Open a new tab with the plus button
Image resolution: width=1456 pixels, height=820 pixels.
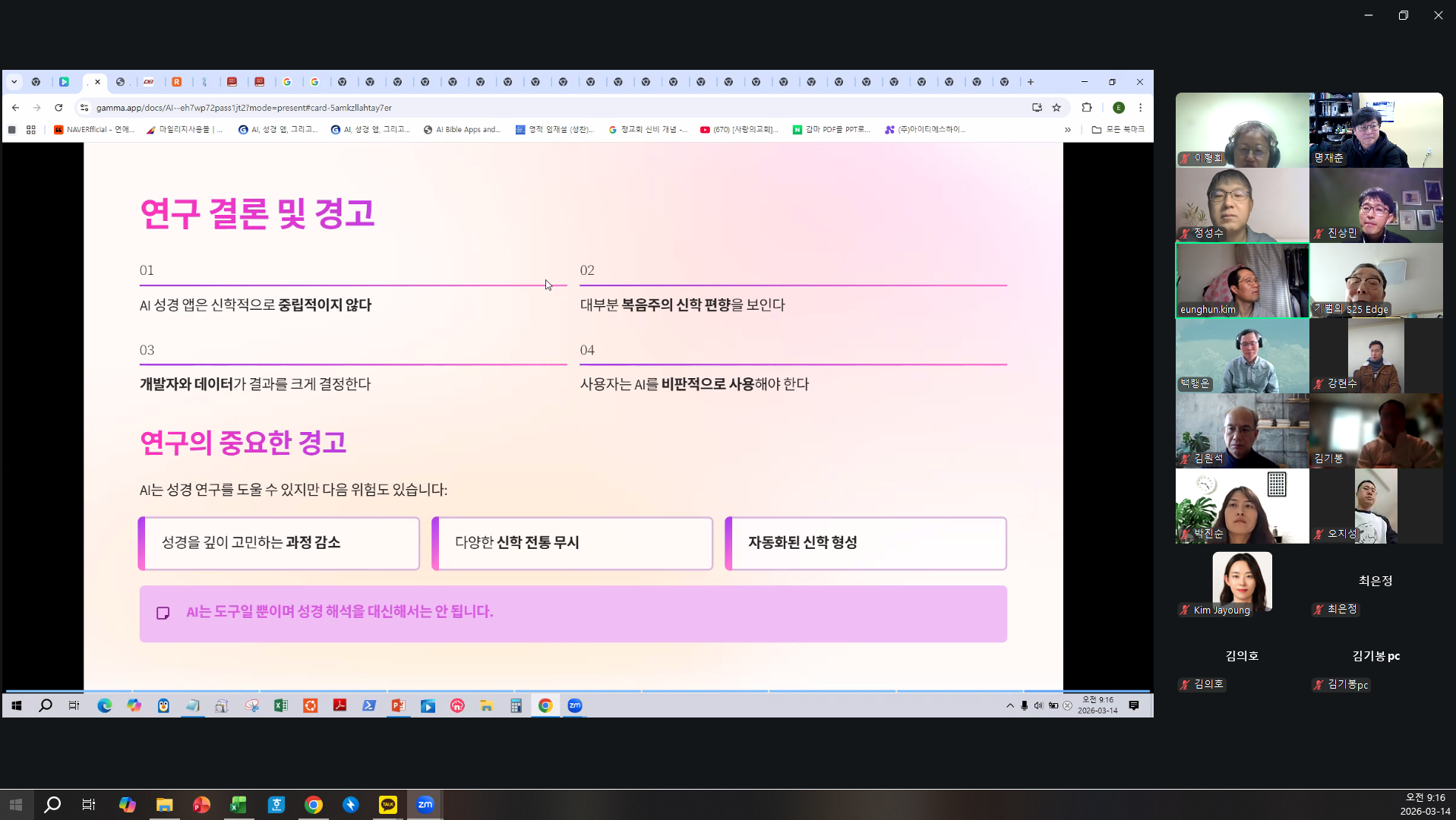coord(1031,82)
